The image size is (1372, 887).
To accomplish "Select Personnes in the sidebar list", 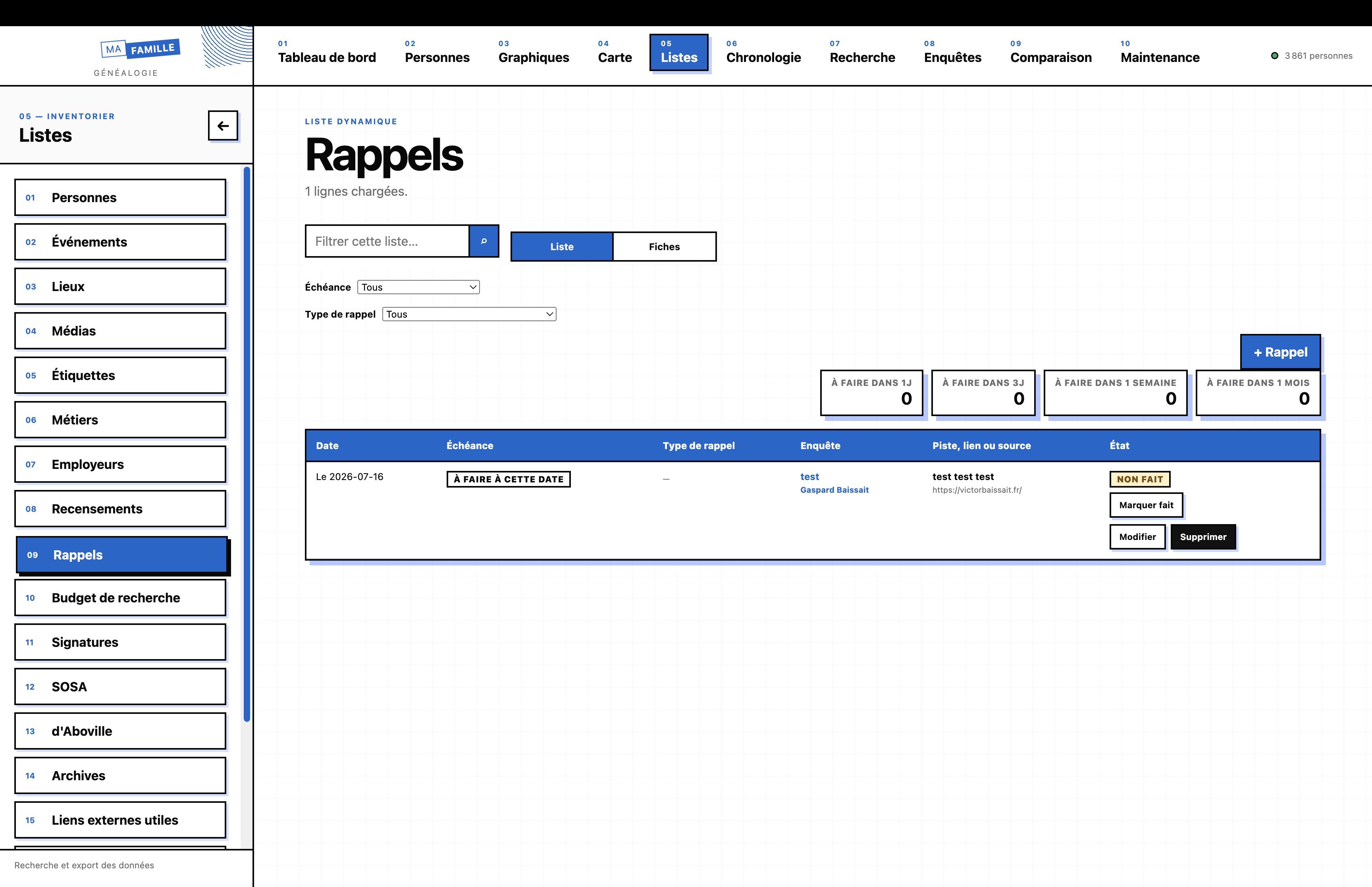I will click(x=120, y=198).
